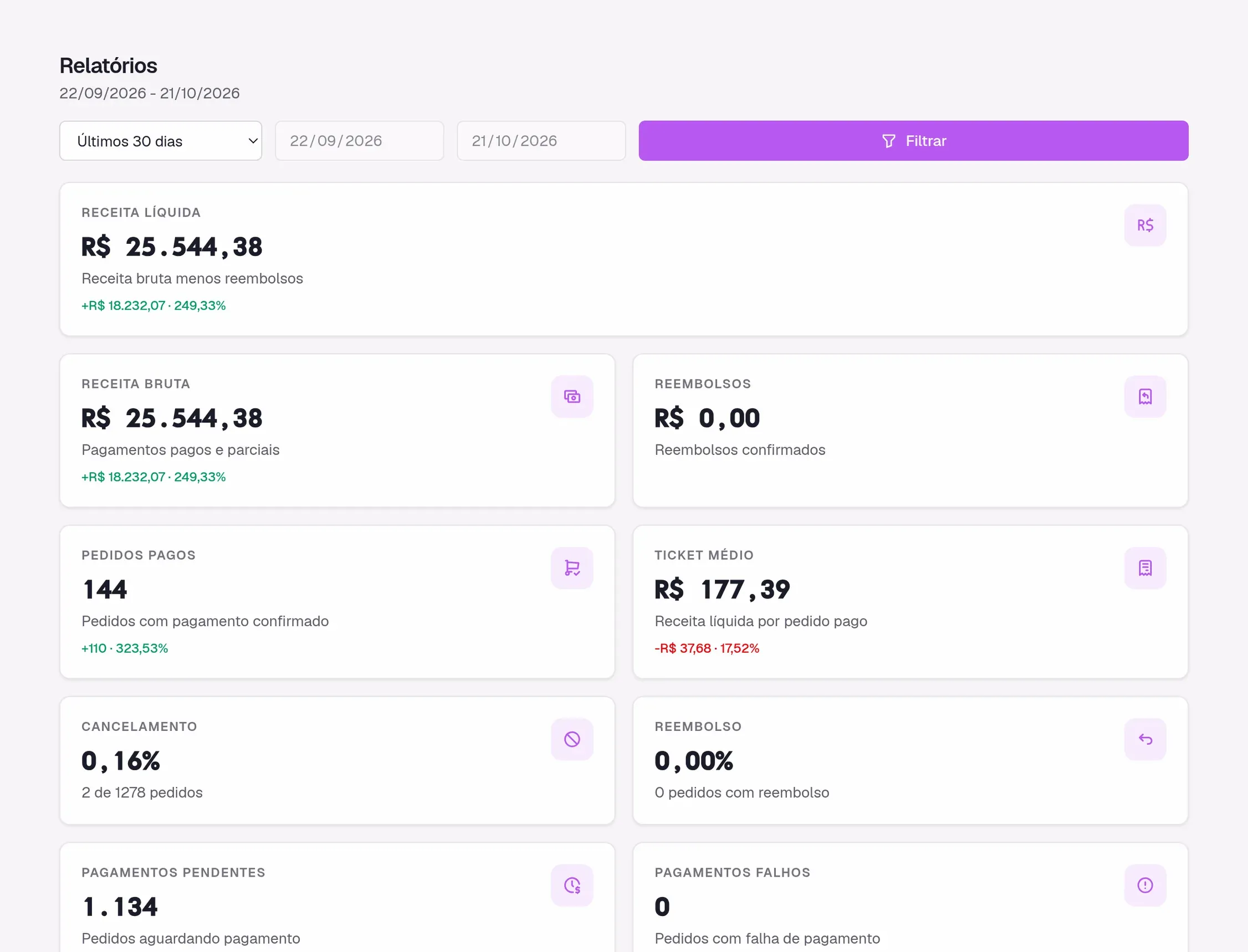The height and width of the screenshot is (952, 1248).
Task: Click the green variation under Receita Bruta
Action: click(x=154, y=477)
